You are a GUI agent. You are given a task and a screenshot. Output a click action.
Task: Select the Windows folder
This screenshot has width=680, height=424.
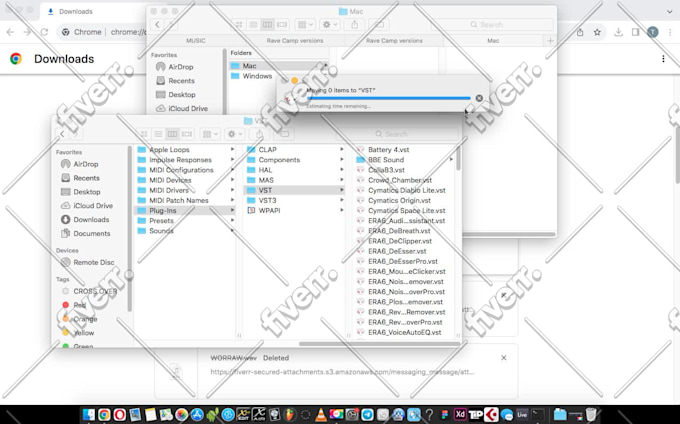tap(257, 76)
